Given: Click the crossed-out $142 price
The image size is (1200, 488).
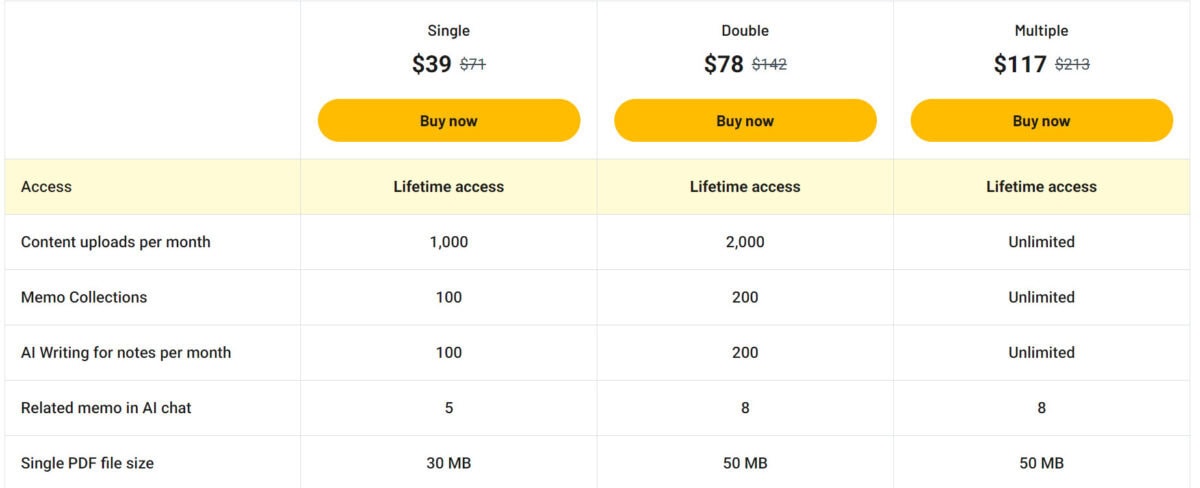Looking at the screenshot, I should 769,65.
